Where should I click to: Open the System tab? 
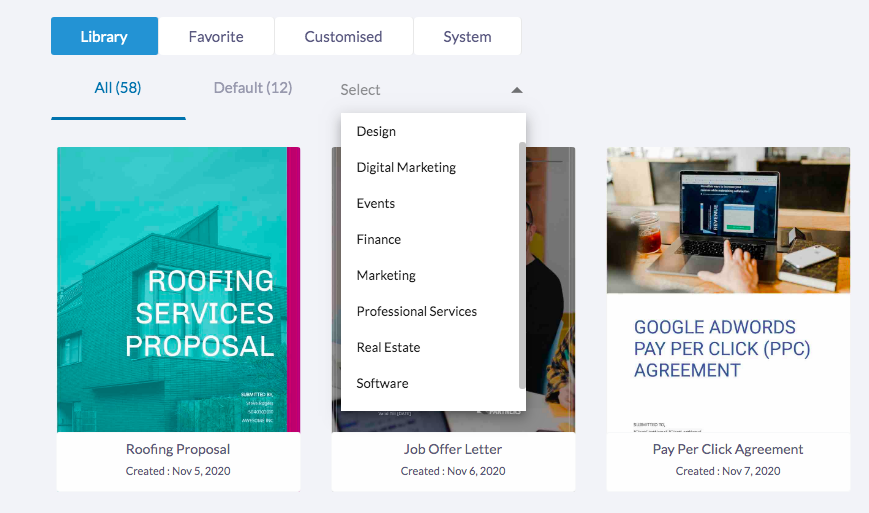[467, 36]
